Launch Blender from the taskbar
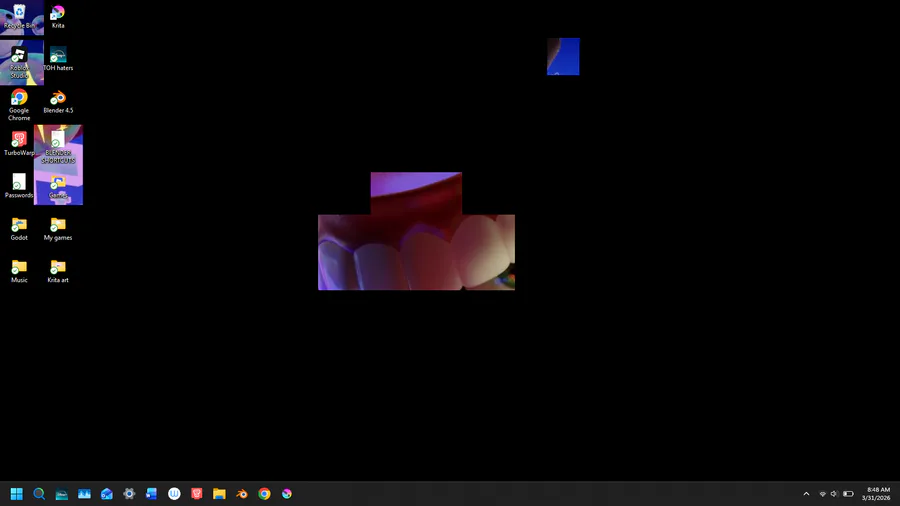The image size is (900, 506). (242, 494)
